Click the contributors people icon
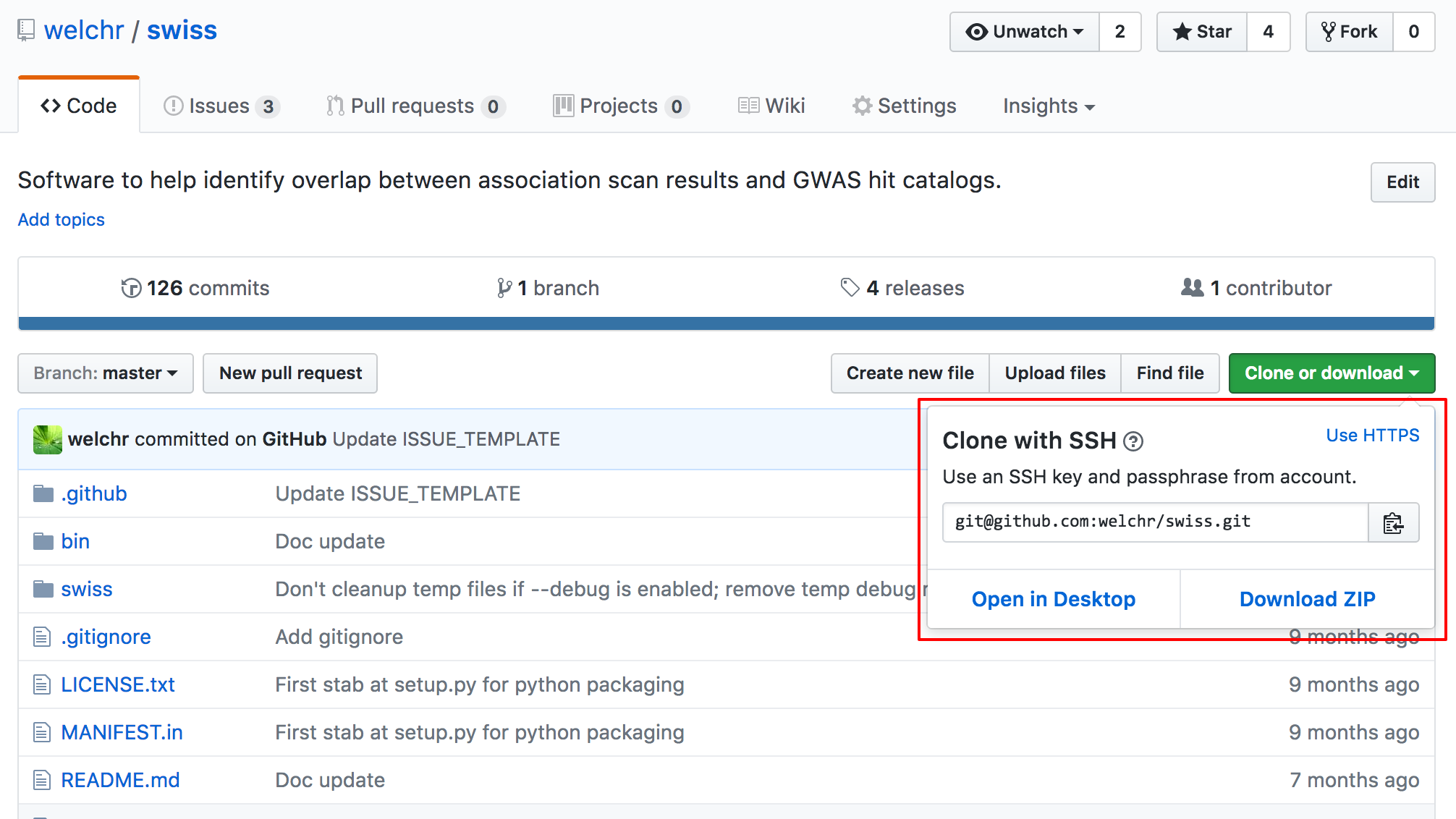This screenshot has height=819, width=1456. tap(1192, 288)
